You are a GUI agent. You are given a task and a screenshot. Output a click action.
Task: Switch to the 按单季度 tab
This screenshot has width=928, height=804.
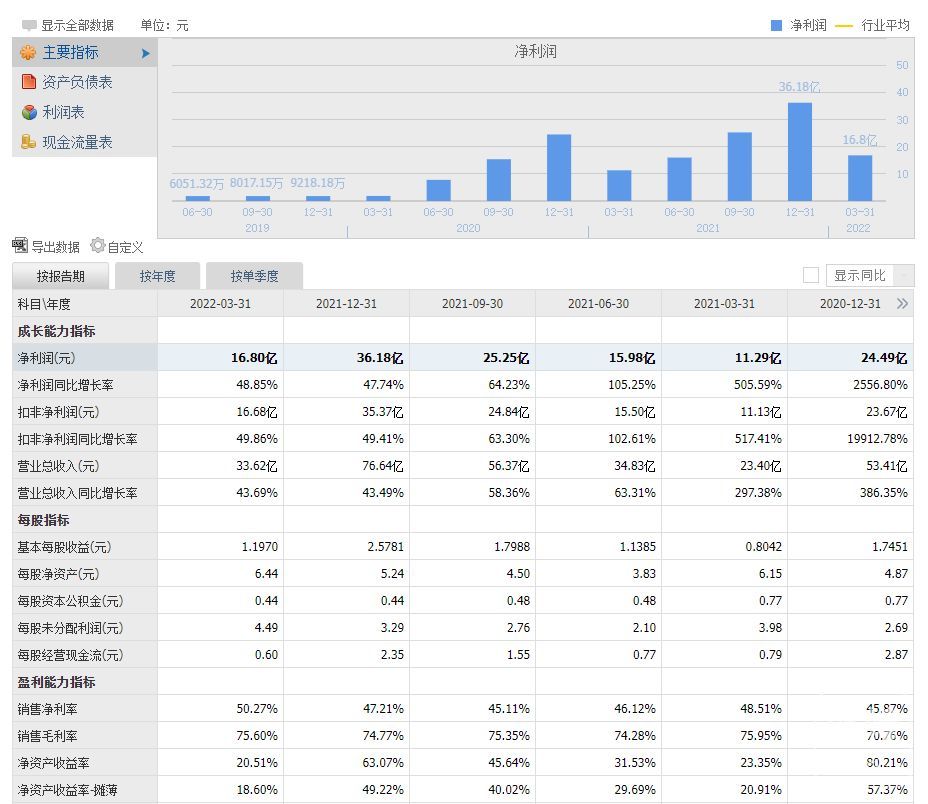tap(254, 276)
